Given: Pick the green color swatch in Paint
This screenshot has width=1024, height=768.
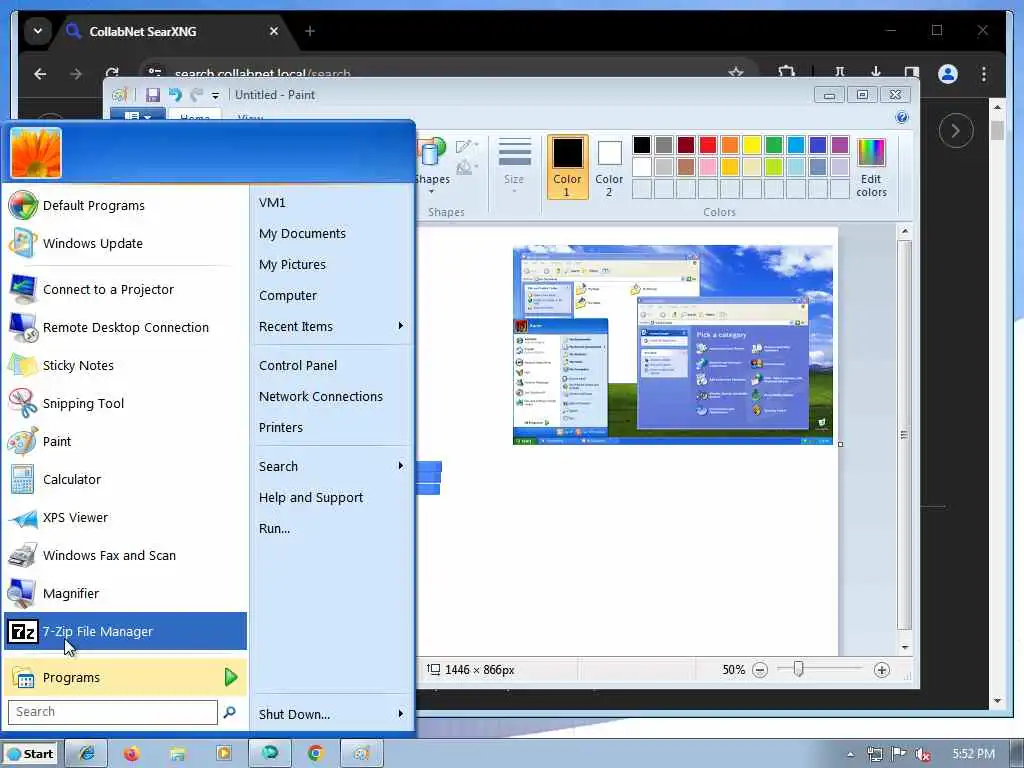Looking at the screenshot, I should [x=774, y=144].
